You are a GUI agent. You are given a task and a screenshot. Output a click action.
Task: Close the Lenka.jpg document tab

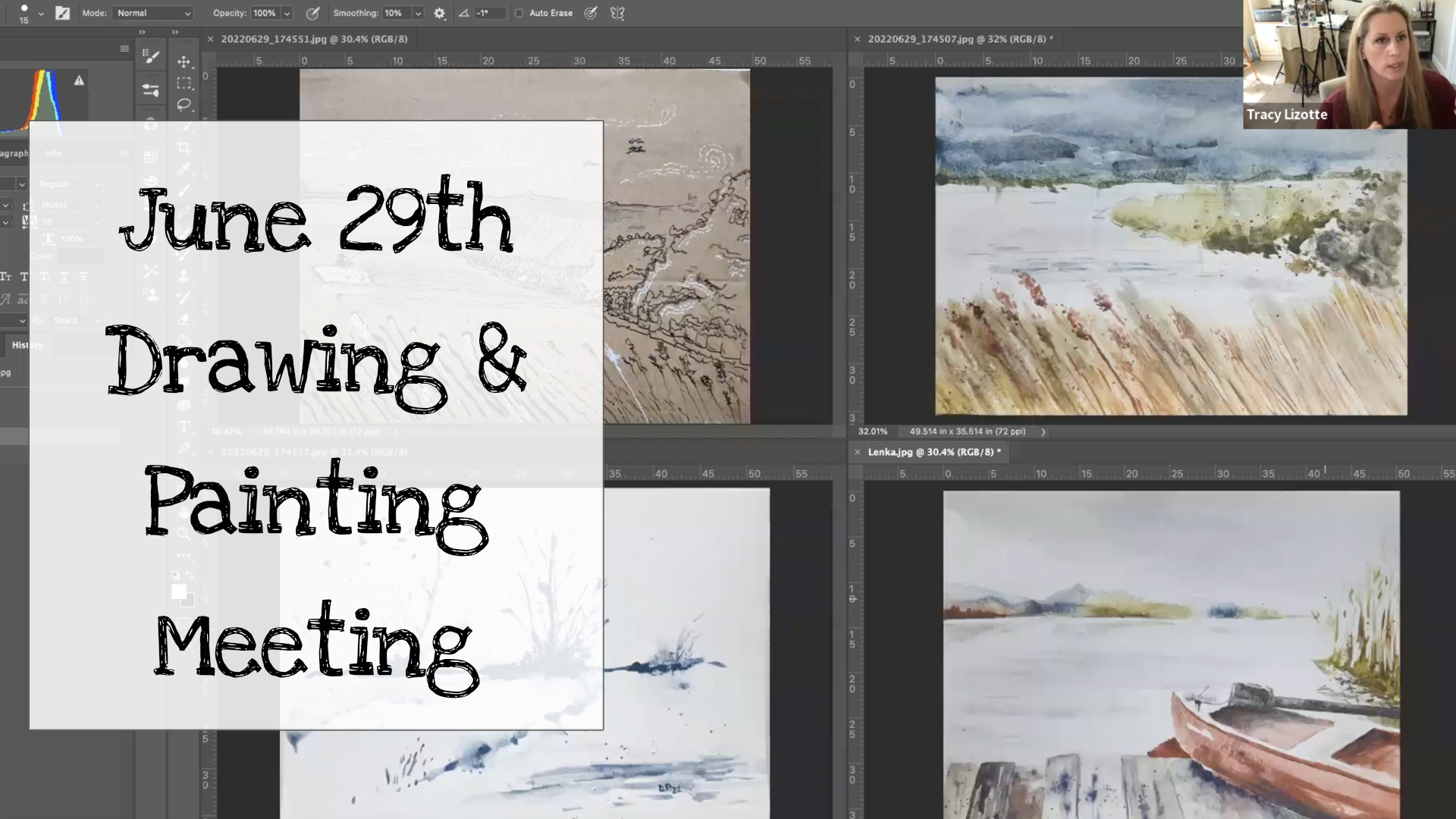click(857, 452)
